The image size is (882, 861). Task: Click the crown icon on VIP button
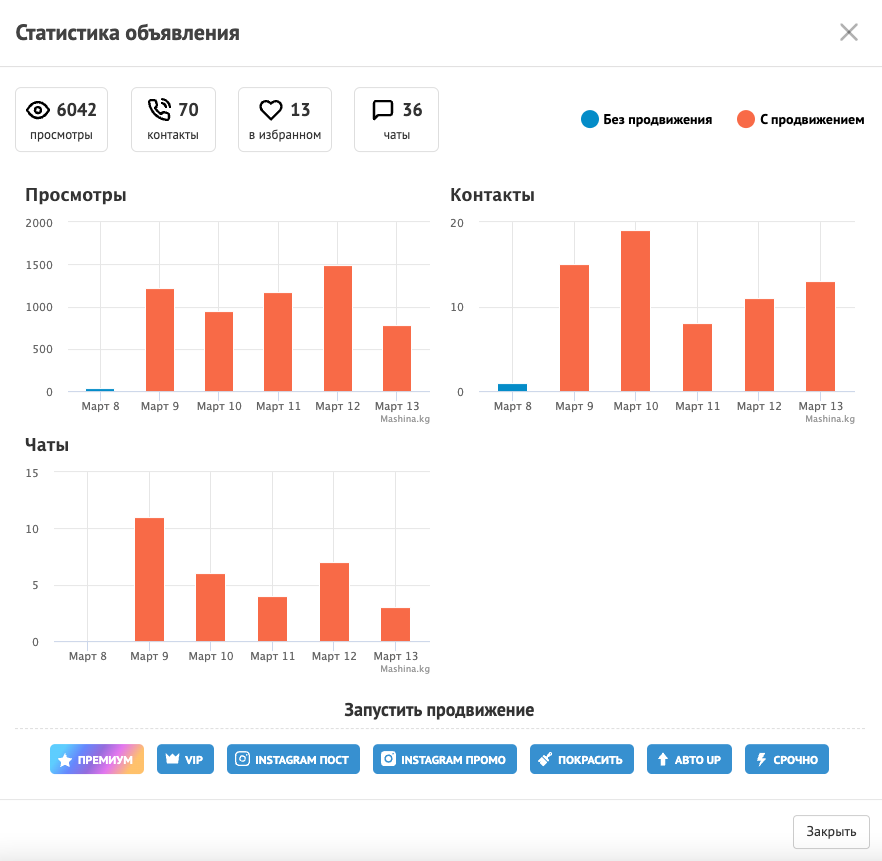pos(172,759)
